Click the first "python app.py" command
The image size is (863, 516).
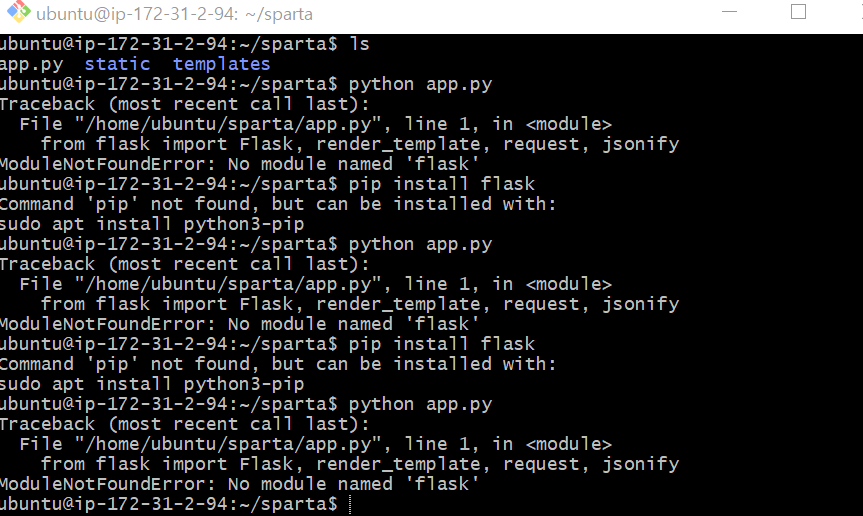[x=420, y=84]
